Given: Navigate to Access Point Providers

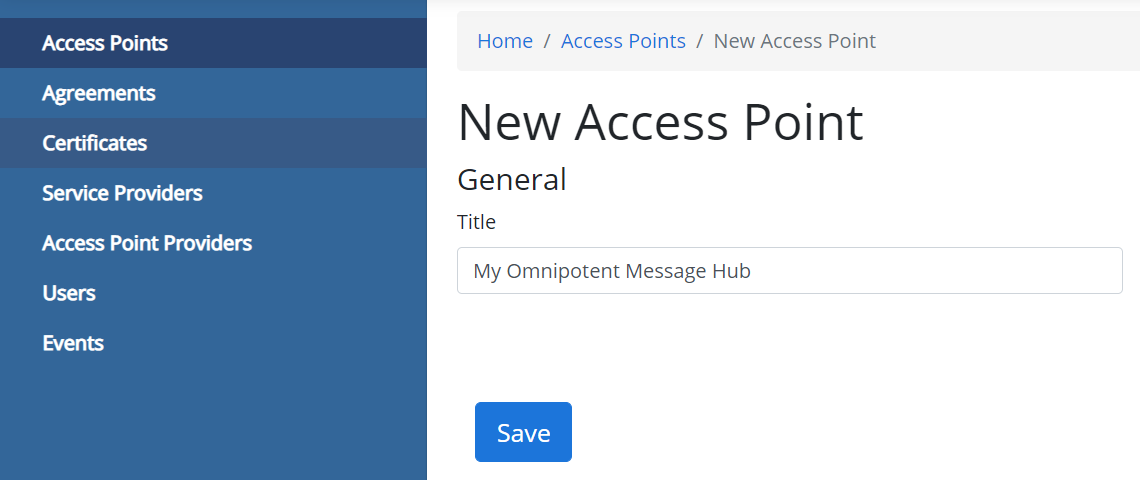Looking at the screenshot, I should pos(147,243).
